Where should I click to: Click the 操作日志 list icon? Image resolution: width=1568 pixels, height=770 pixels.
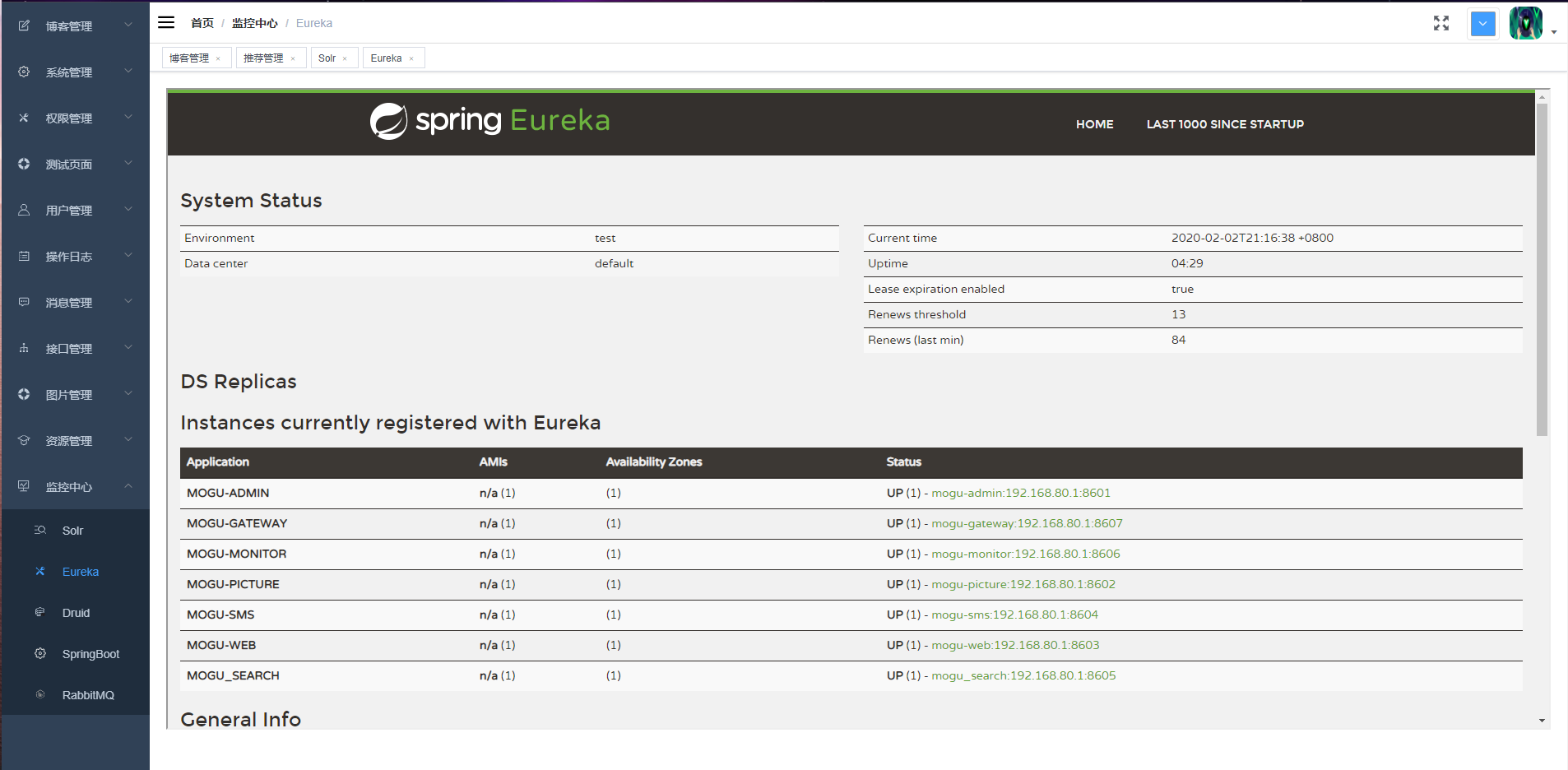click(24, 256)
